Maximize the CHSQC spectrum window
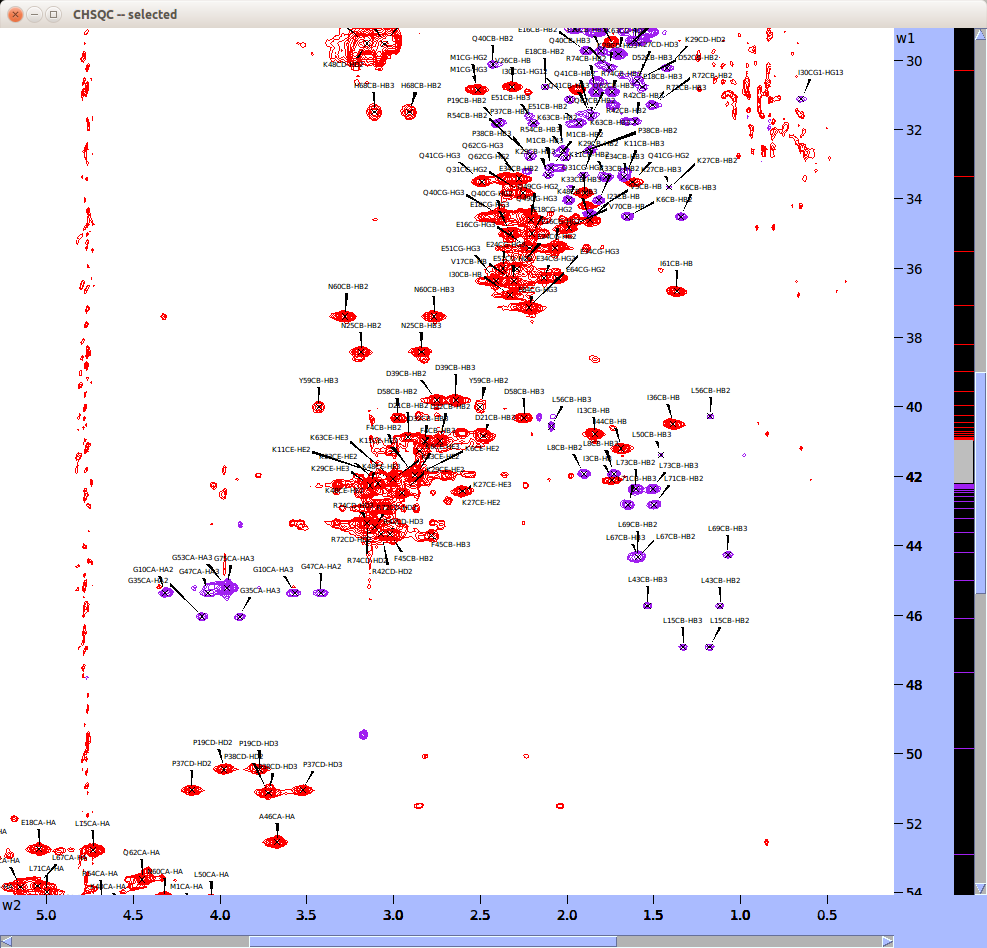 55,14
